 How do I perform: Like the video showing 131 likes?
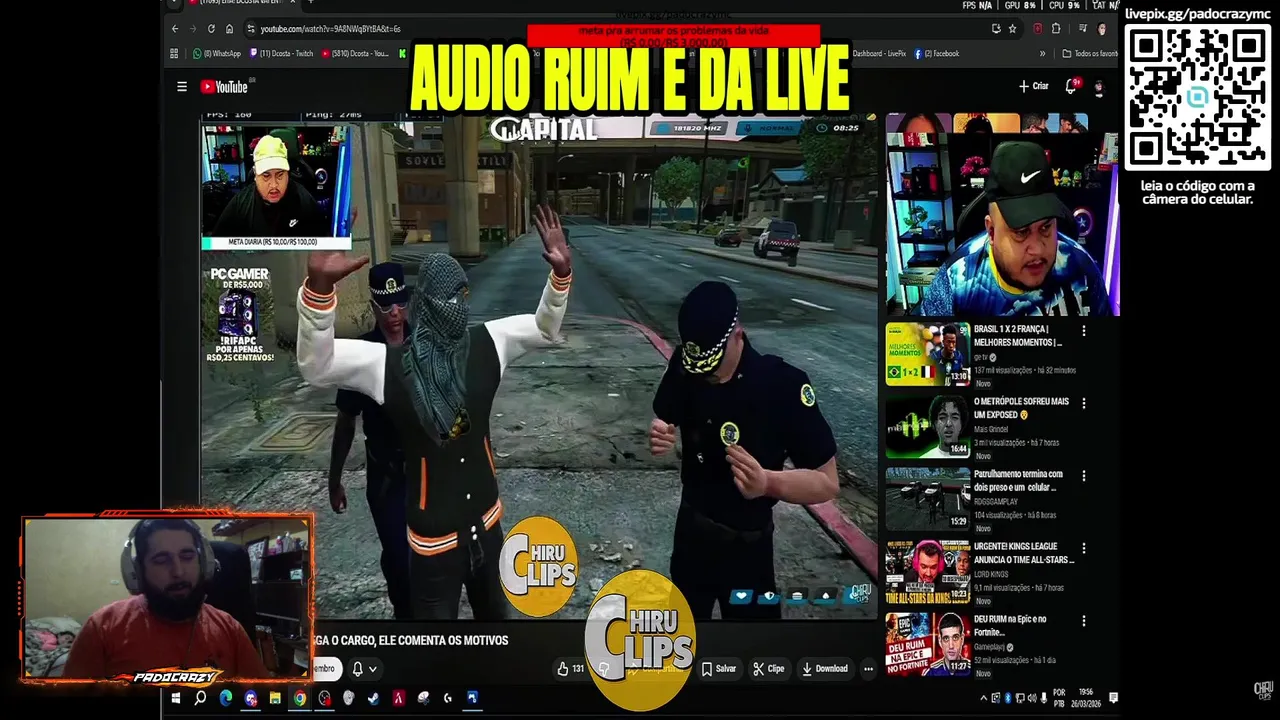[x=572, y=669]
